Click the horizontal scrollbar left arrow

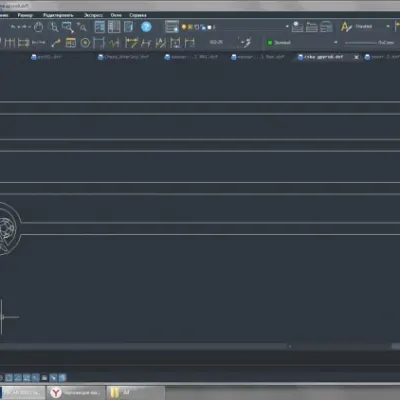coord(290,347)
